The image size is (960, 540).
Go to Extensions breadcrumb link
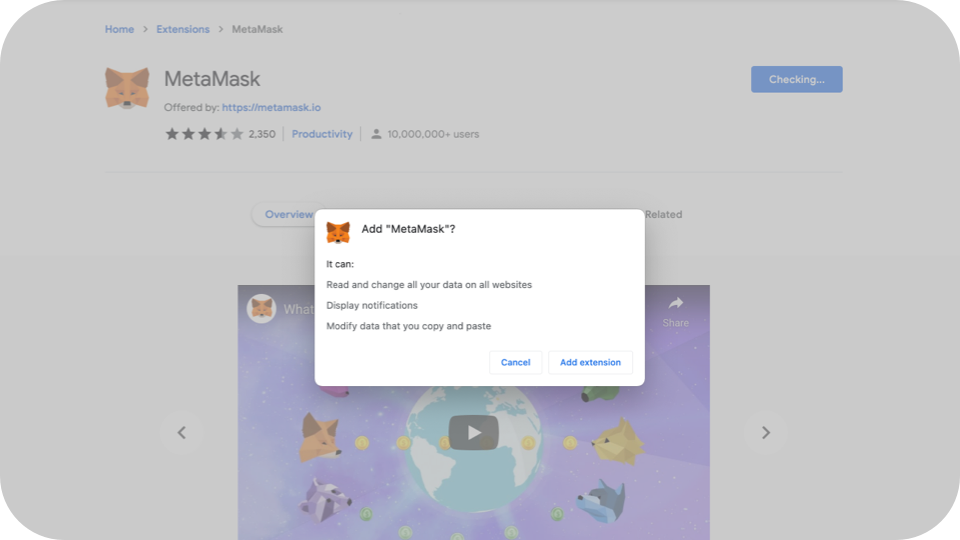[x=182, y=29]
